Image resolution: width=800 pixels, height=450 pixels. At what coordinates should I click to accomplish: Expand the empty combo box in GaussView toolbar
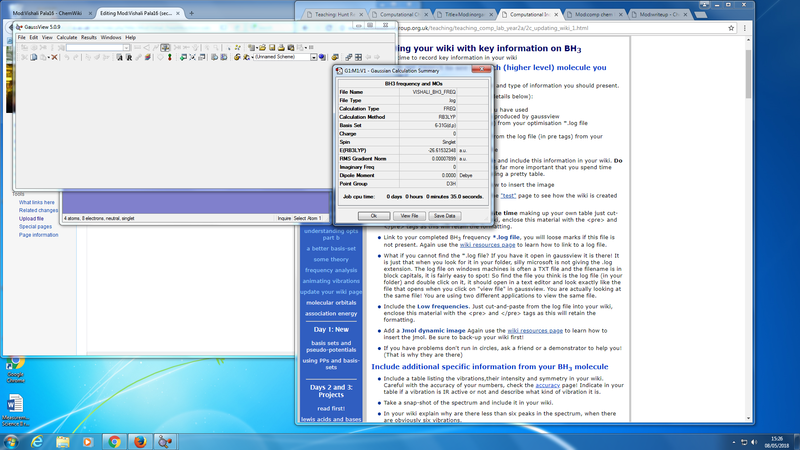tap(126, 47)
